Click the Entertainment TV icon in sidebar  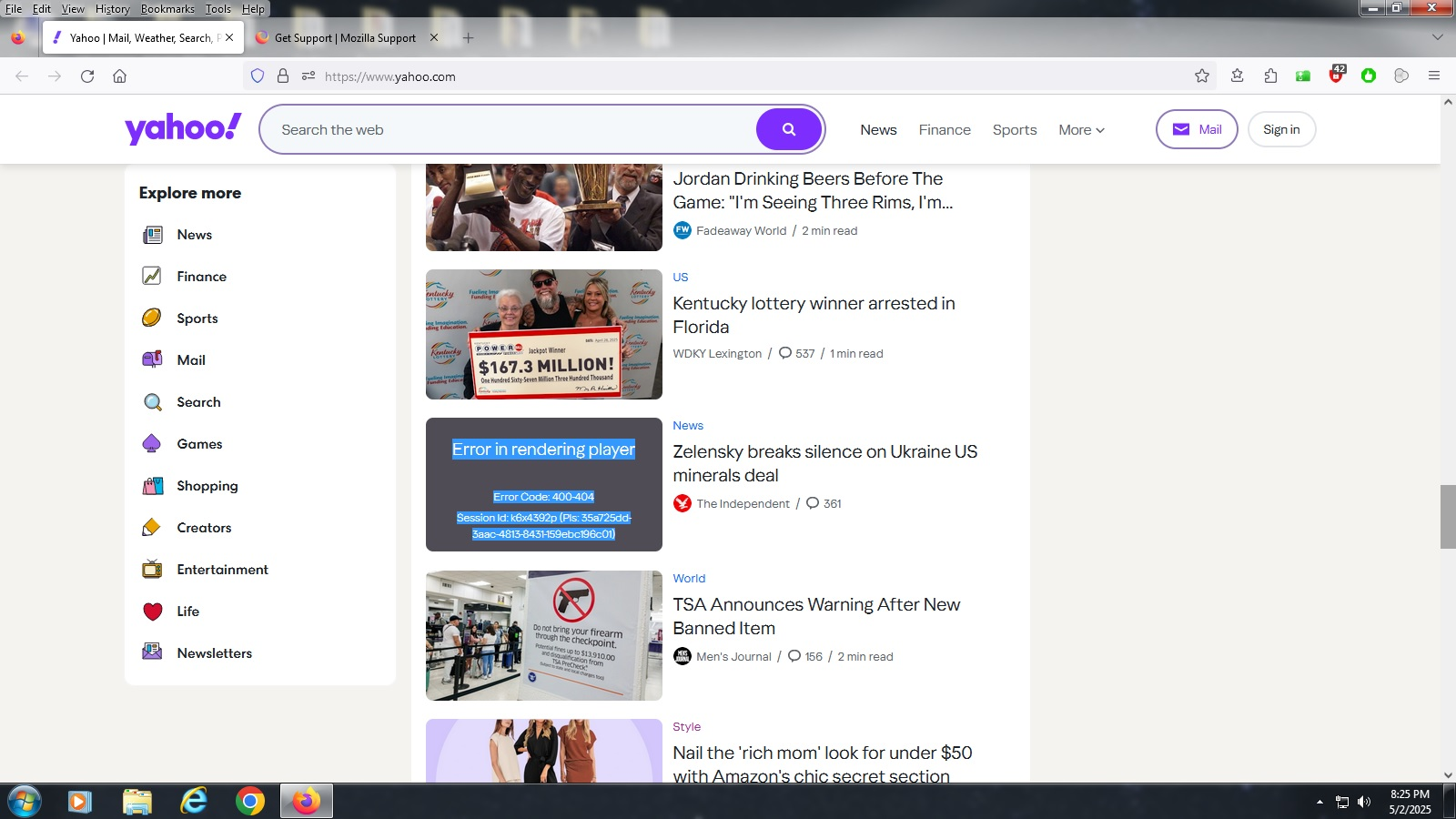click(152, 570)
